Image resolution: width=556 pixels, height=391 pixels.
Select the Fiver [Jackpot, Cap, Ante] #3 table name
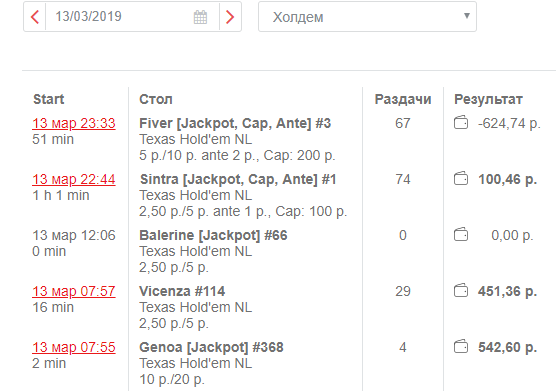(x=235, y=123)
